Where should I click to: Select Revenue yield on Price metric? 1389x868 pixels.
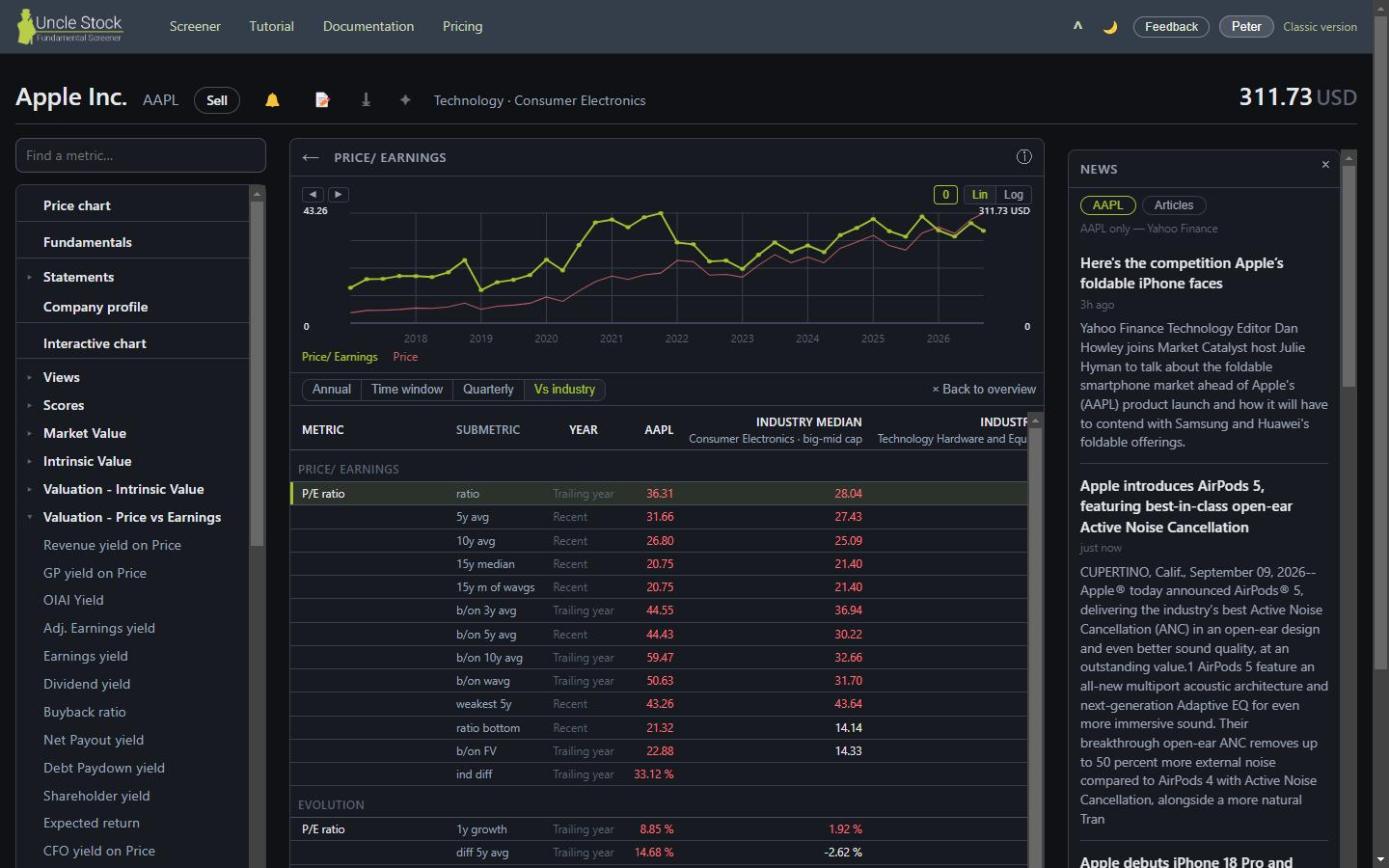112,545
